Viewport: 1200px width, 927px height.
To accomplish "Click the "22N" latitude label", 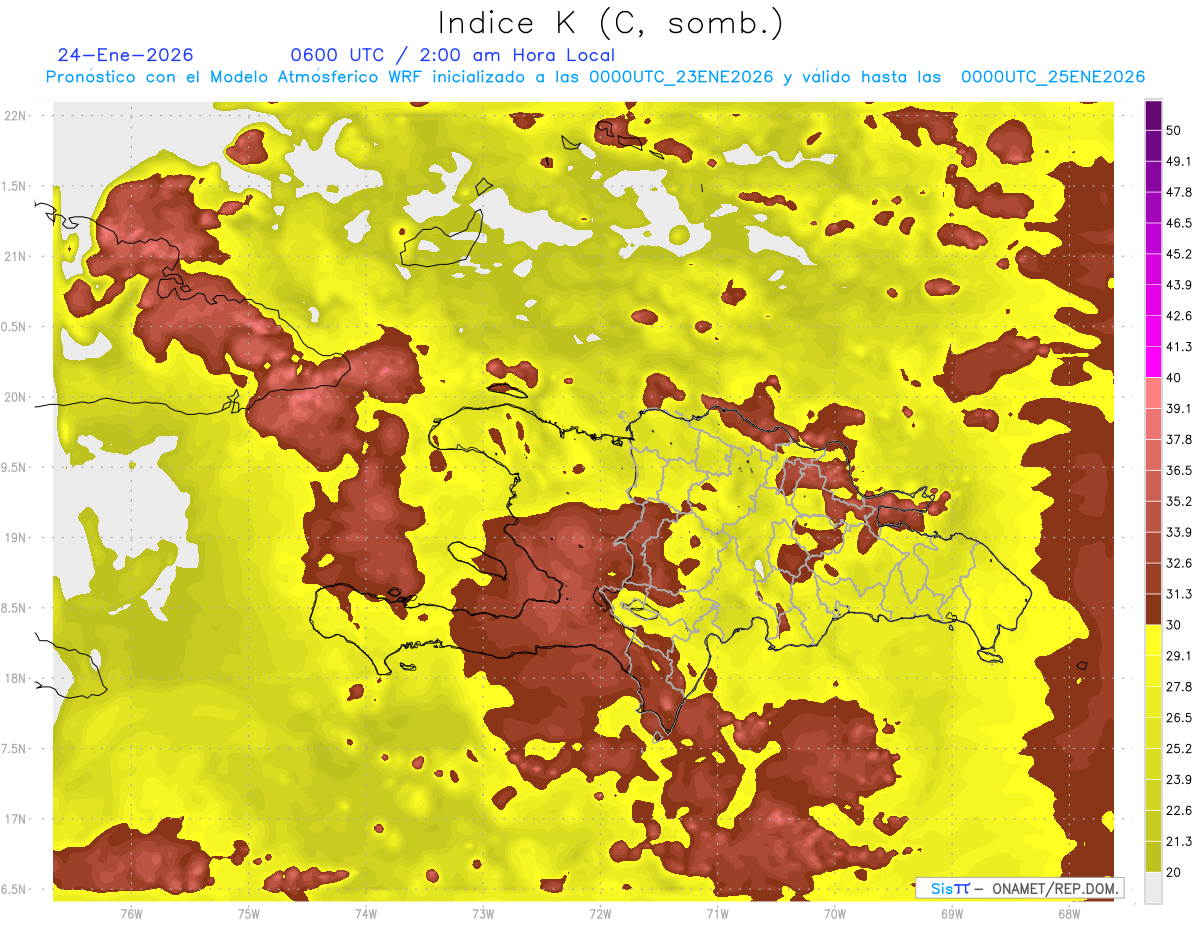I will [x=17, y=116].
